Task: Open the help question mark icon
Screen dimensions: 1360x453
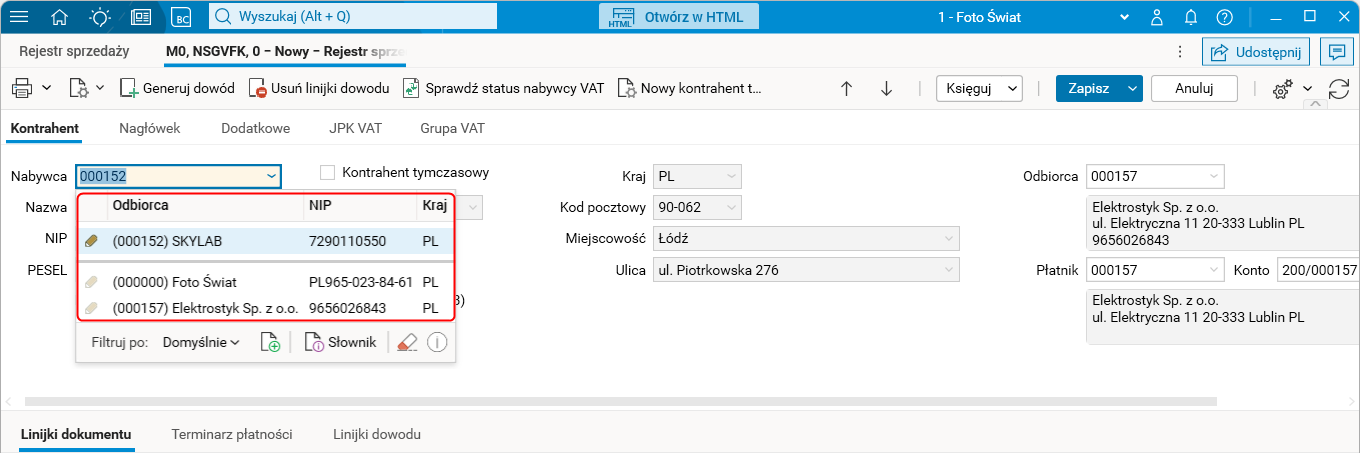Action: [x=1225, y=16]
